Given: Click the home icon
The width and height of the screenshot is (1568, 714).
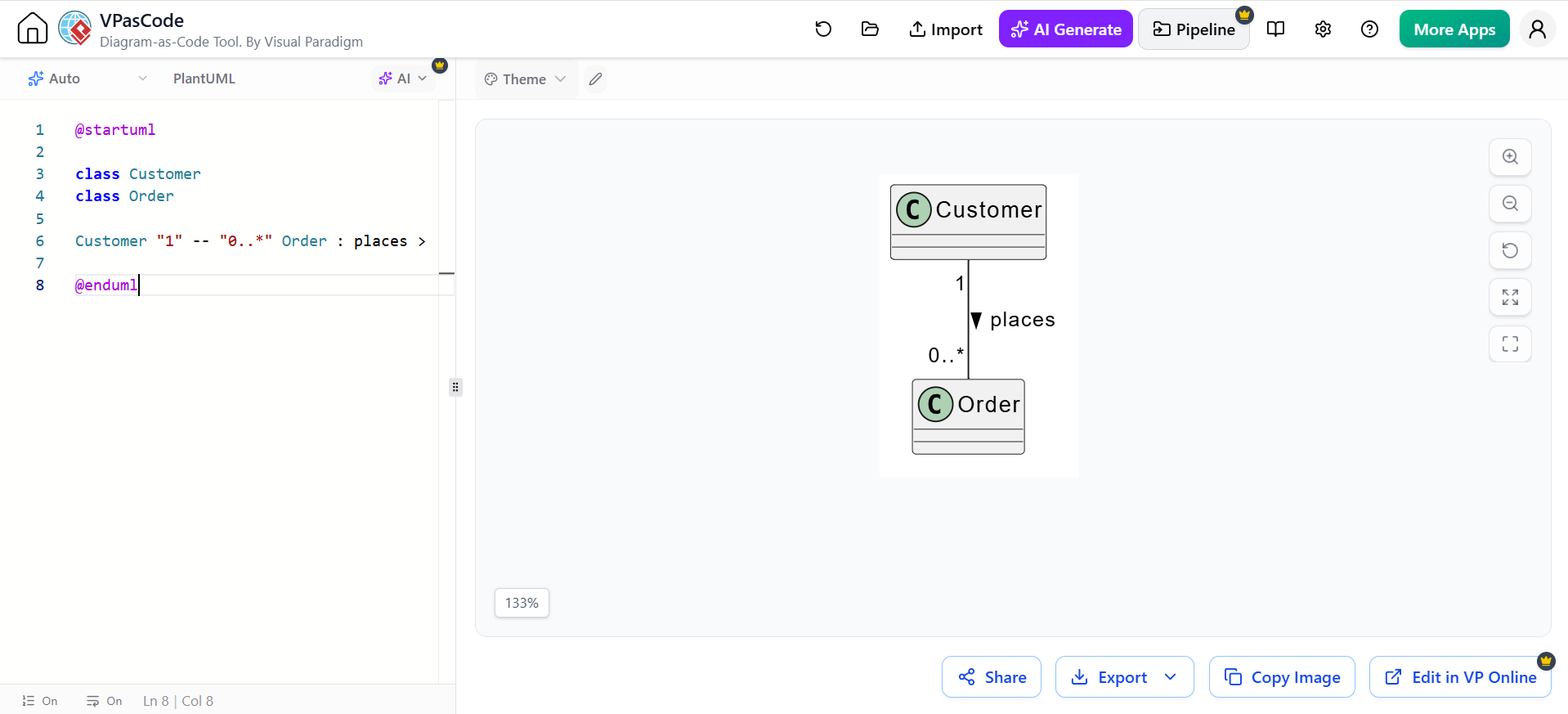Looking at the screenshot, I should click(x=33, y=29).
